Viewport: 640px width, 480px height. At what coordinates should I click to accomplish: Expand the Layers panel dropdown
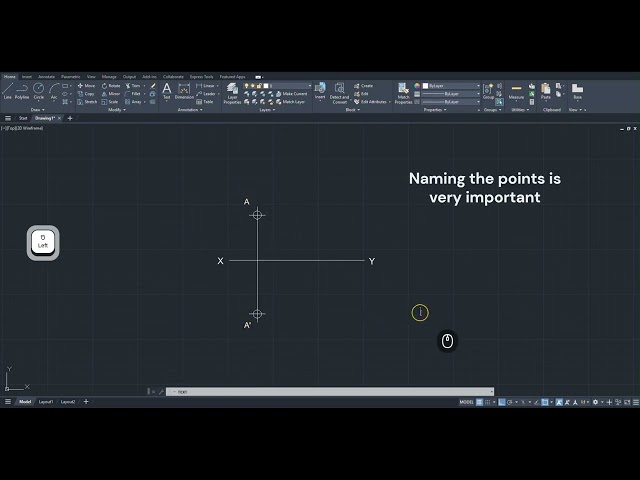pyautogui.click(x=268, y=110)
